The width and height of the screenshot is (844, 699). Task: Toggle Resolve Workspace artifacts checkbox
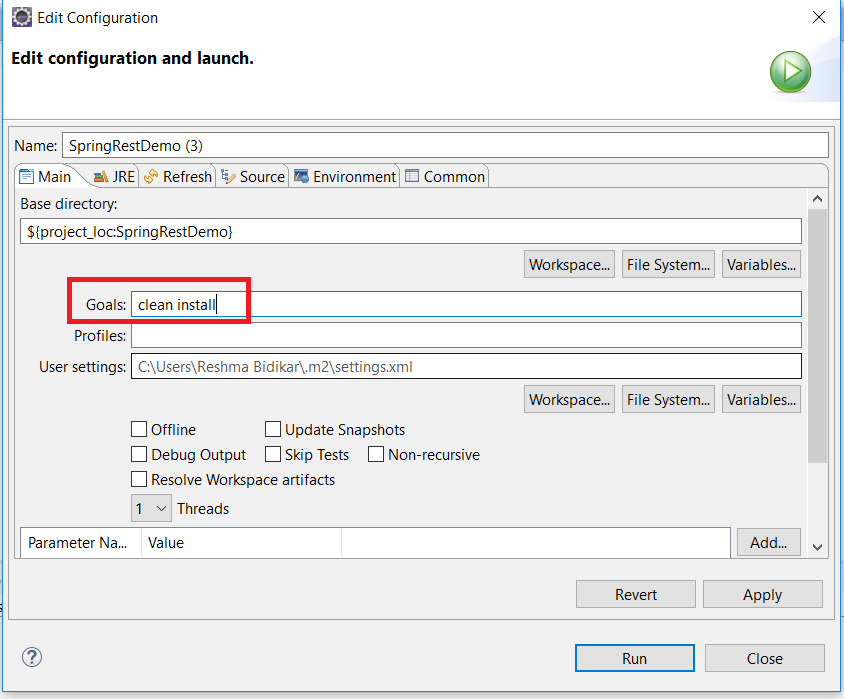(x=139, y=479)
